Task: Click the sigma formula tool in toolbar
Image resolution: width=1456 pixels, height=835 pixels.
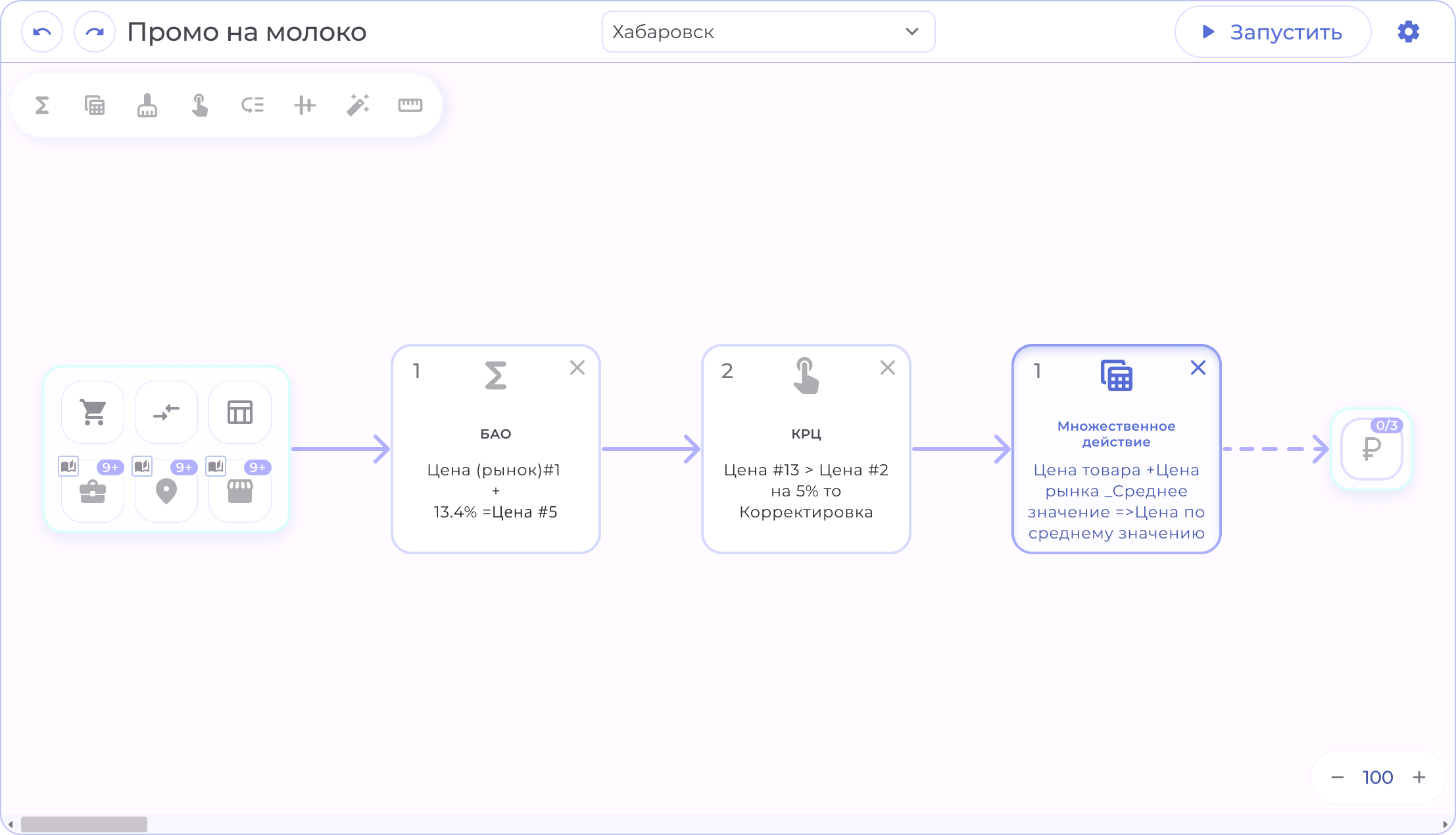Action: pyautogui.click(x=42, y=105)
